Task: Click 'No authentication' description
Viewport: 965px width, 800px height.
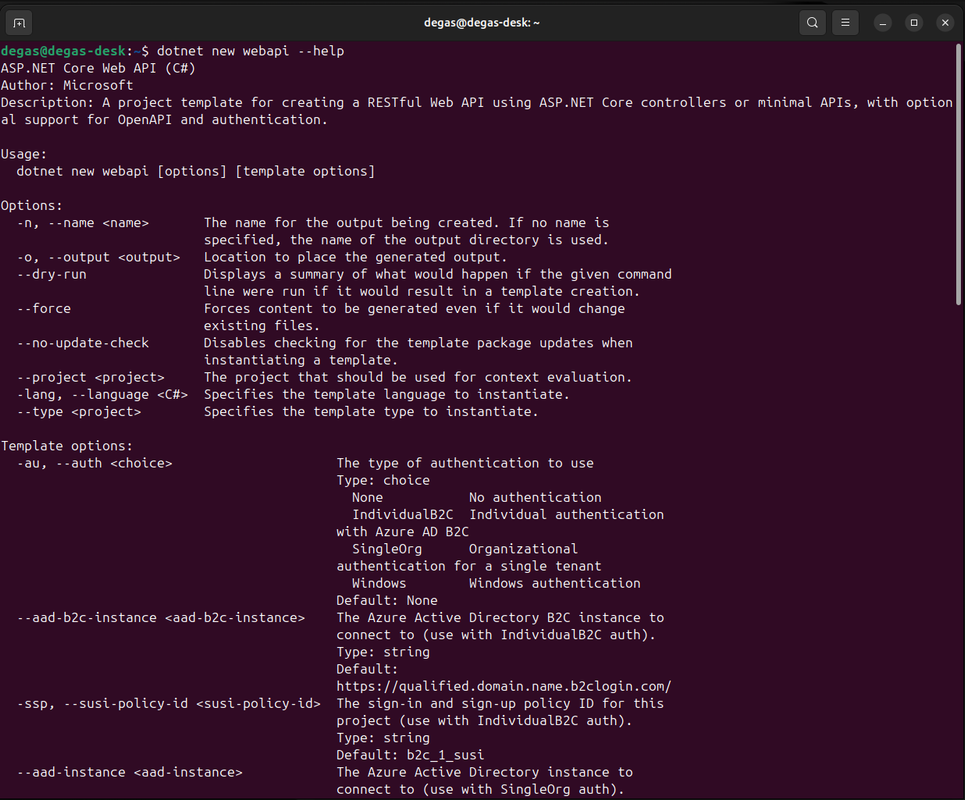Action: tap(535, 497)
